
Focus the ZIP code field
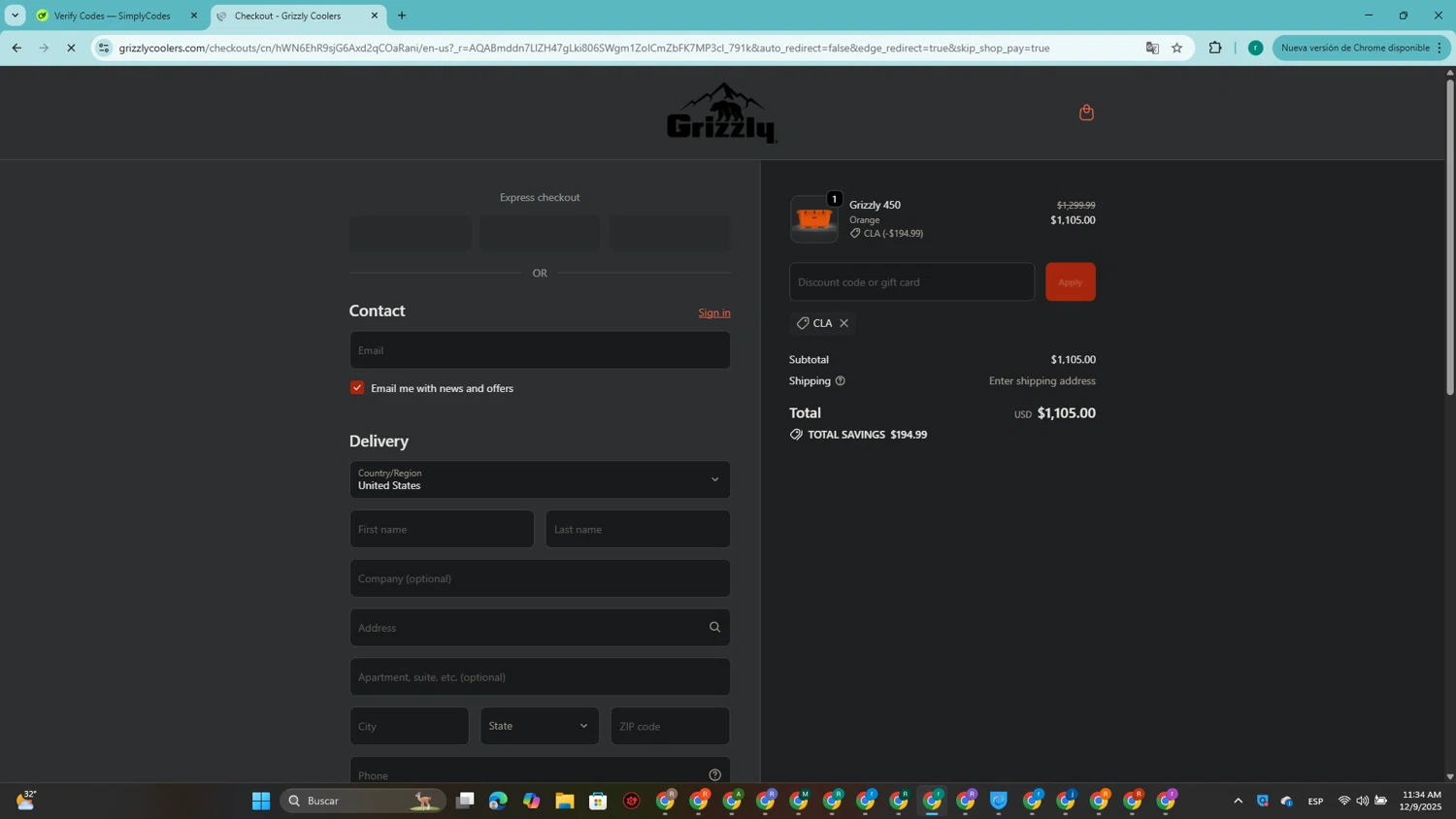pos(671,726)
